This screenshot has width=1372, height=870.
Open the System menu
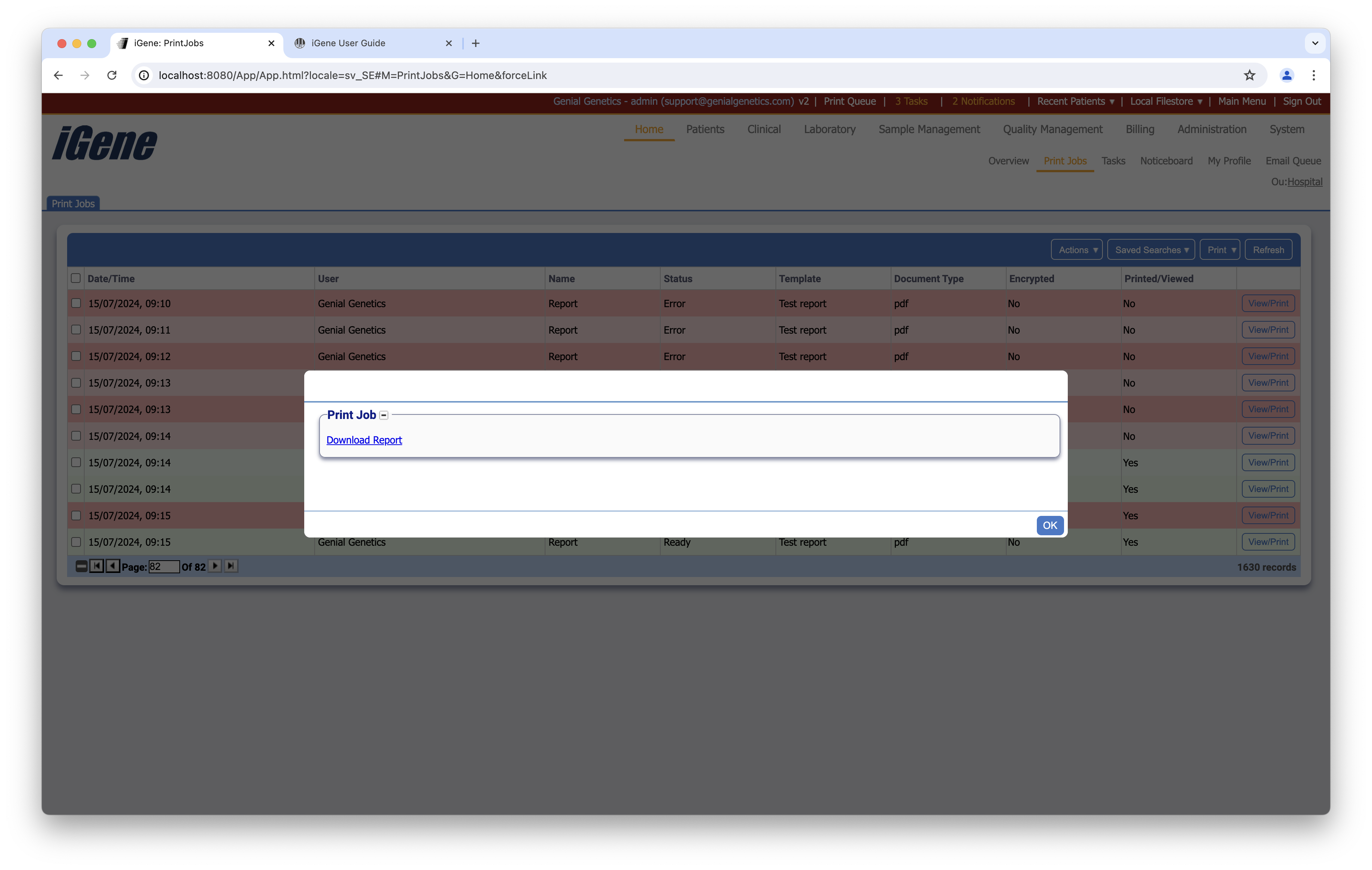1287,129
